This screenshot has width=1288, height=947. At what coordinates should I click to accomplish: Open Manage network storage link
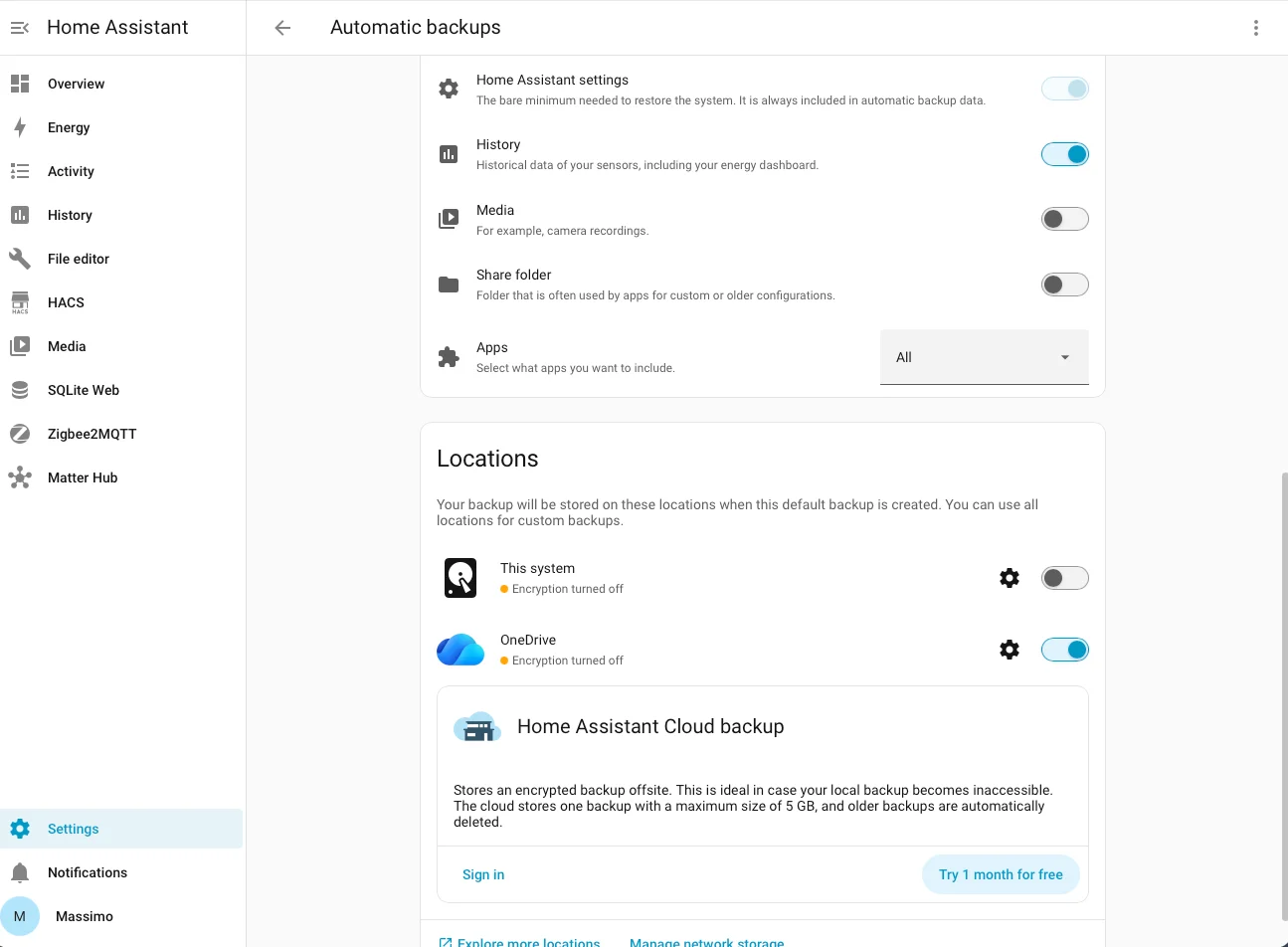(x=707, y=941)
